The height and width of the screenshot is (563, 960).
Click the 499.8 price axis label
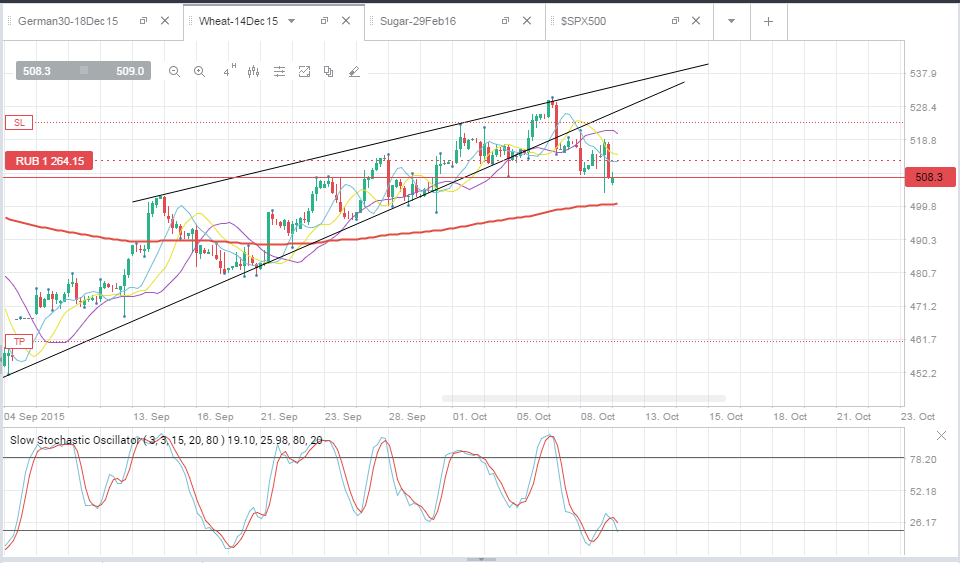(923, 207)
